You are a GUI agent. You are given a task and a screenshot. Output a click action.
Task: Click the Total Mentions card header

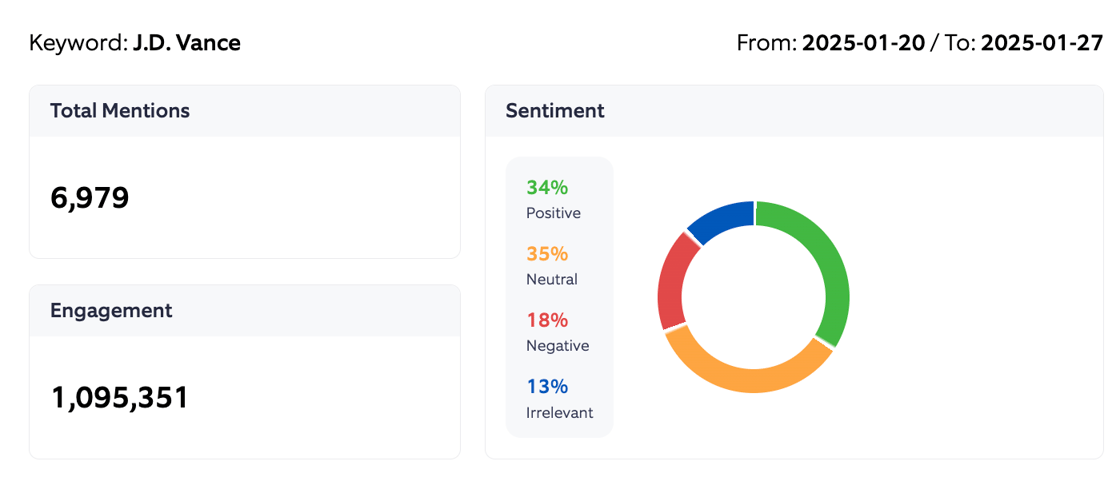[x=120, y=111]
